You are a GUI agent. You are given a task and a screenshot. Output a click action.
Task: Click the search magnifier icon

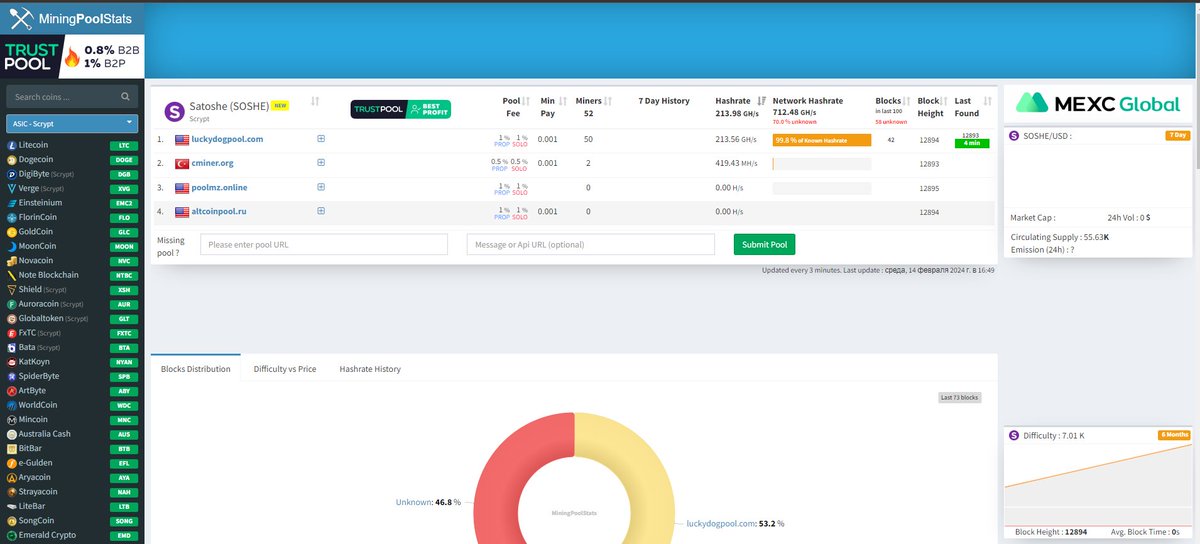pos(125,97)
